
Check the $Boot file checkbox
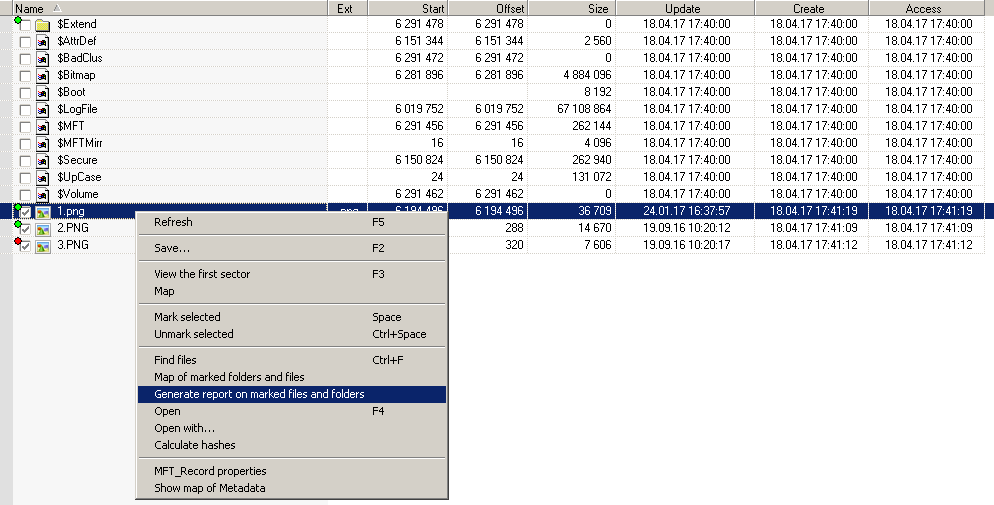(x=25, y=92)
